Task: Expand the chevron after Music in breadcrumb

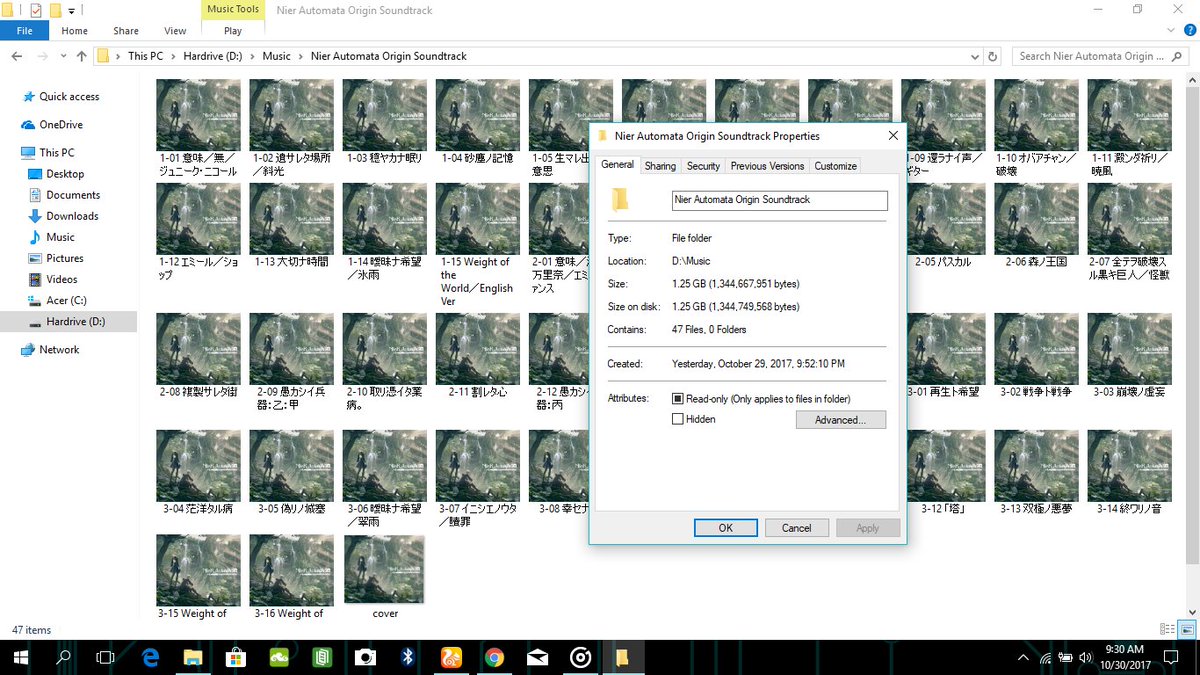Action: click(301, 57)
